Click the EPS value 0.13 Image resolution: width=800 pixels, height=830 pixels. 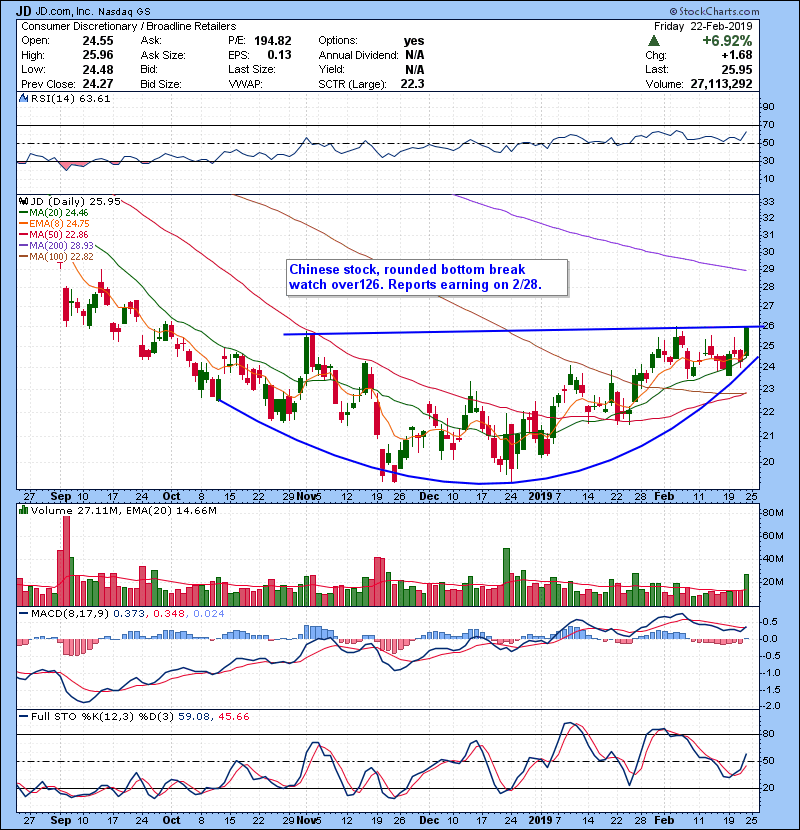click(x=280, y=55)
